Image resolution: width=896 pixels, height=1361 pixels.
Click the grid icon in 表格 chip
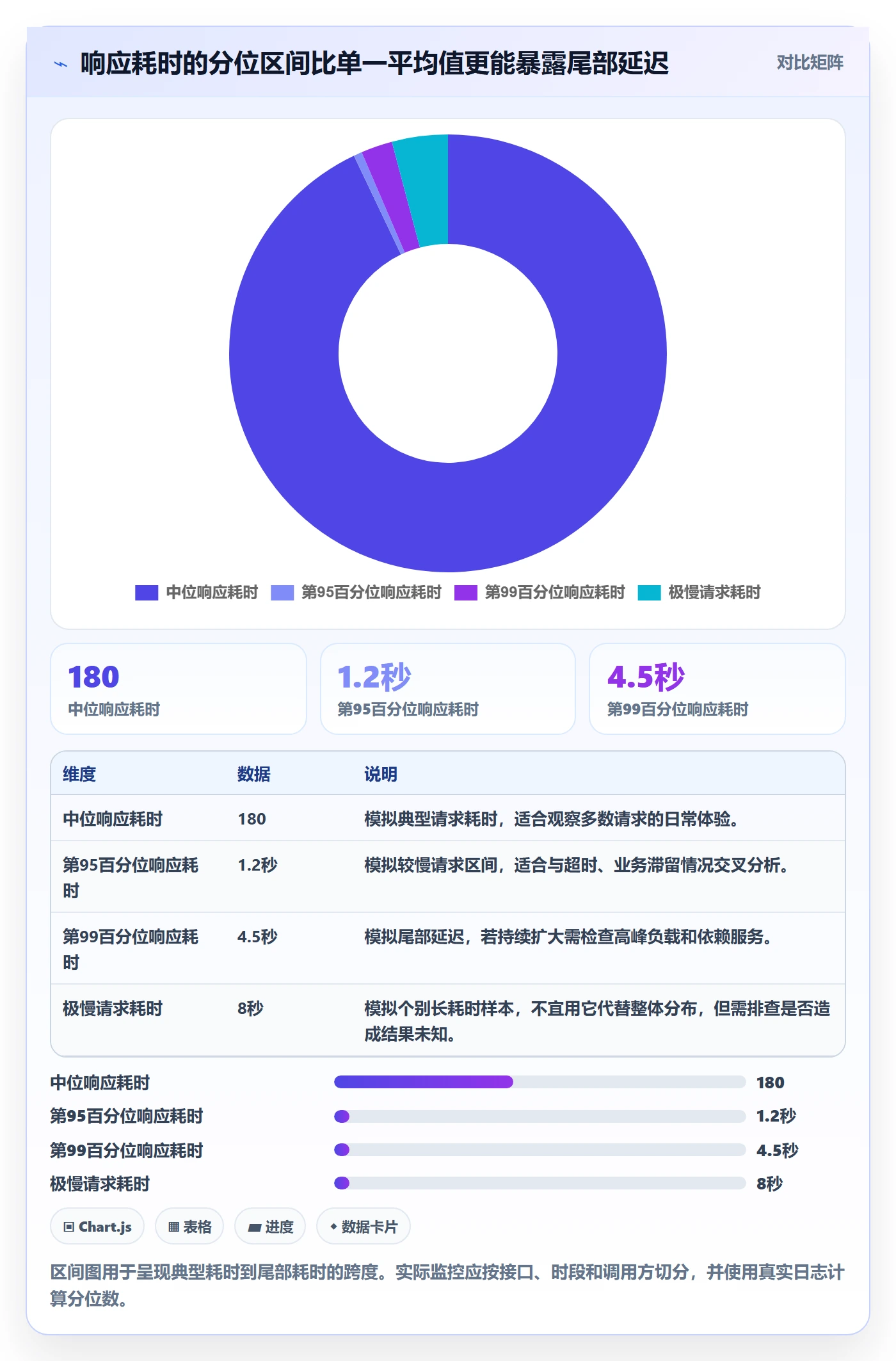173,1227
